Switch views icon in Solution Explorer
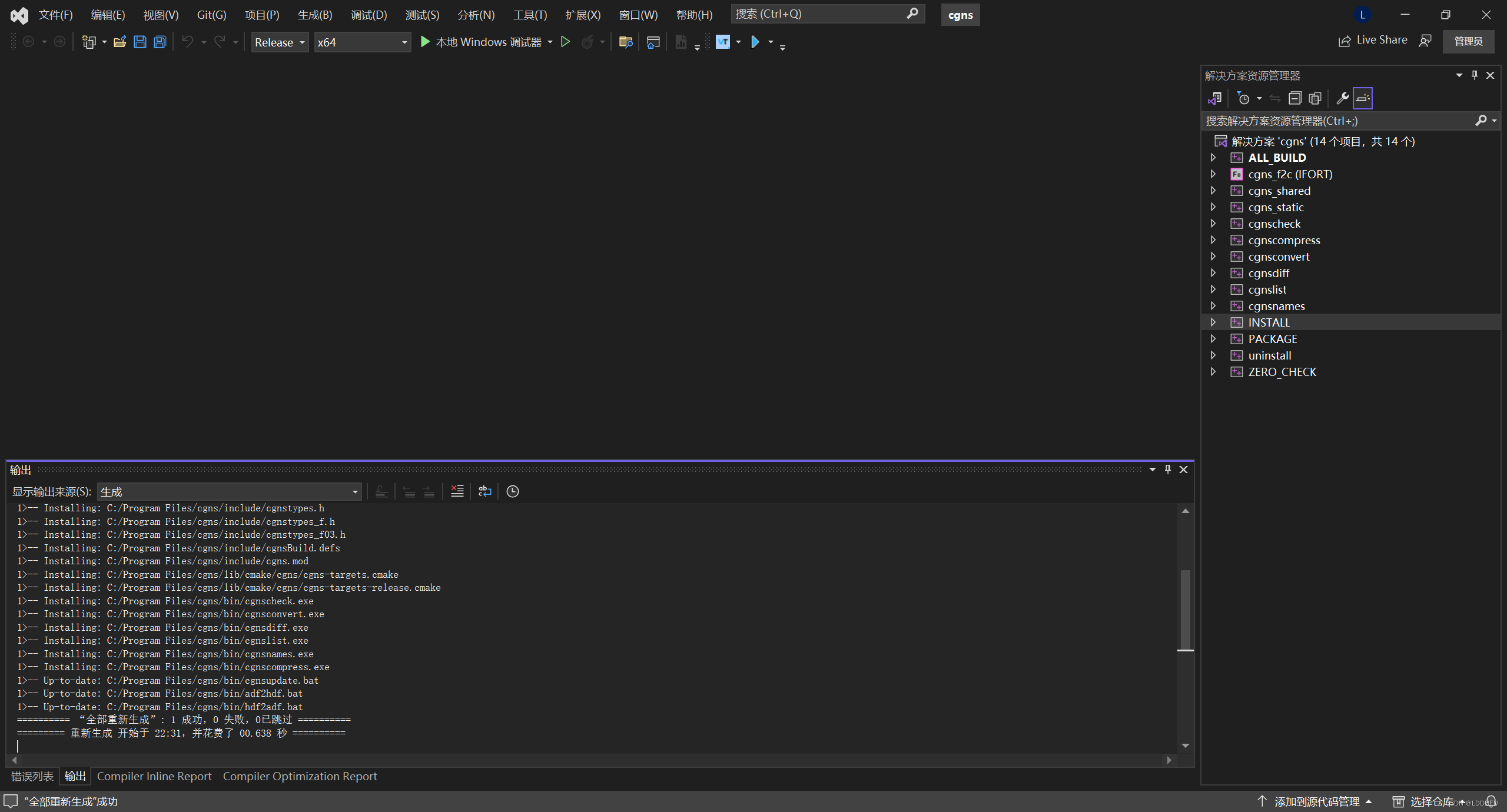 point(1214,98)
